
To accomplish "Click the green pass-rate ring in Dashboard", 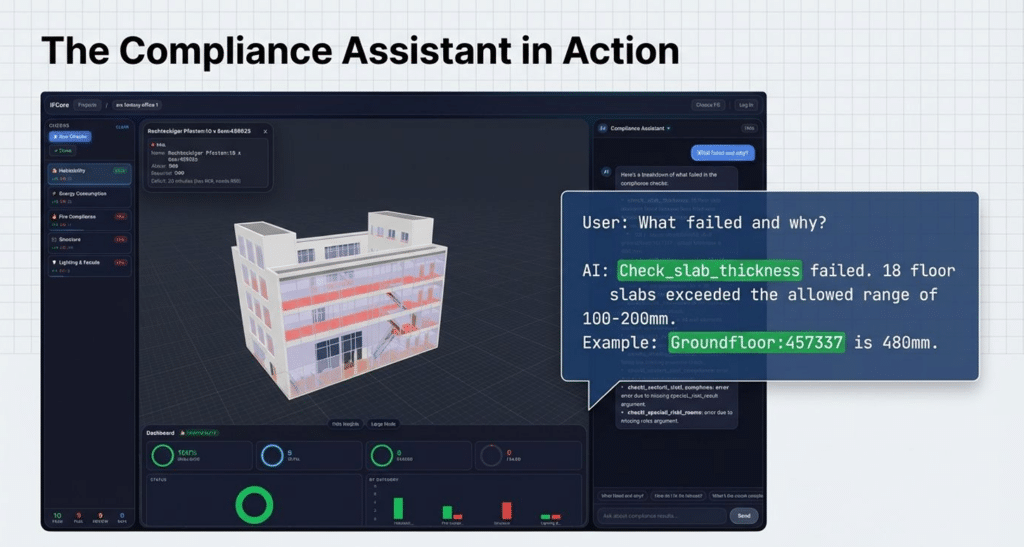I will pos(162,456).
